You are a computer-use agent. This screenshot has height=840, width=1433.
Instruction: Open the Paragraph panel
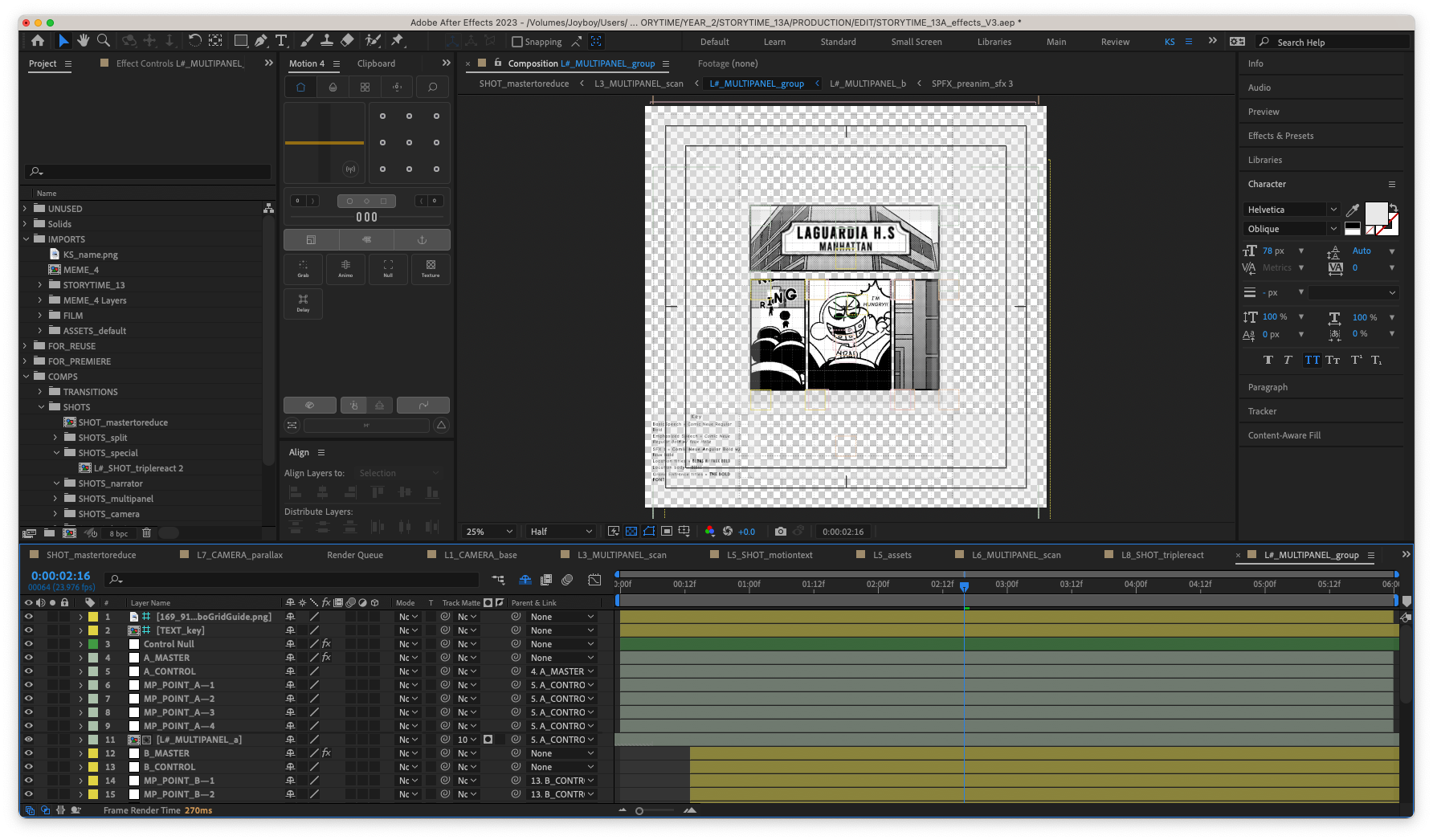pos(1268,387)
